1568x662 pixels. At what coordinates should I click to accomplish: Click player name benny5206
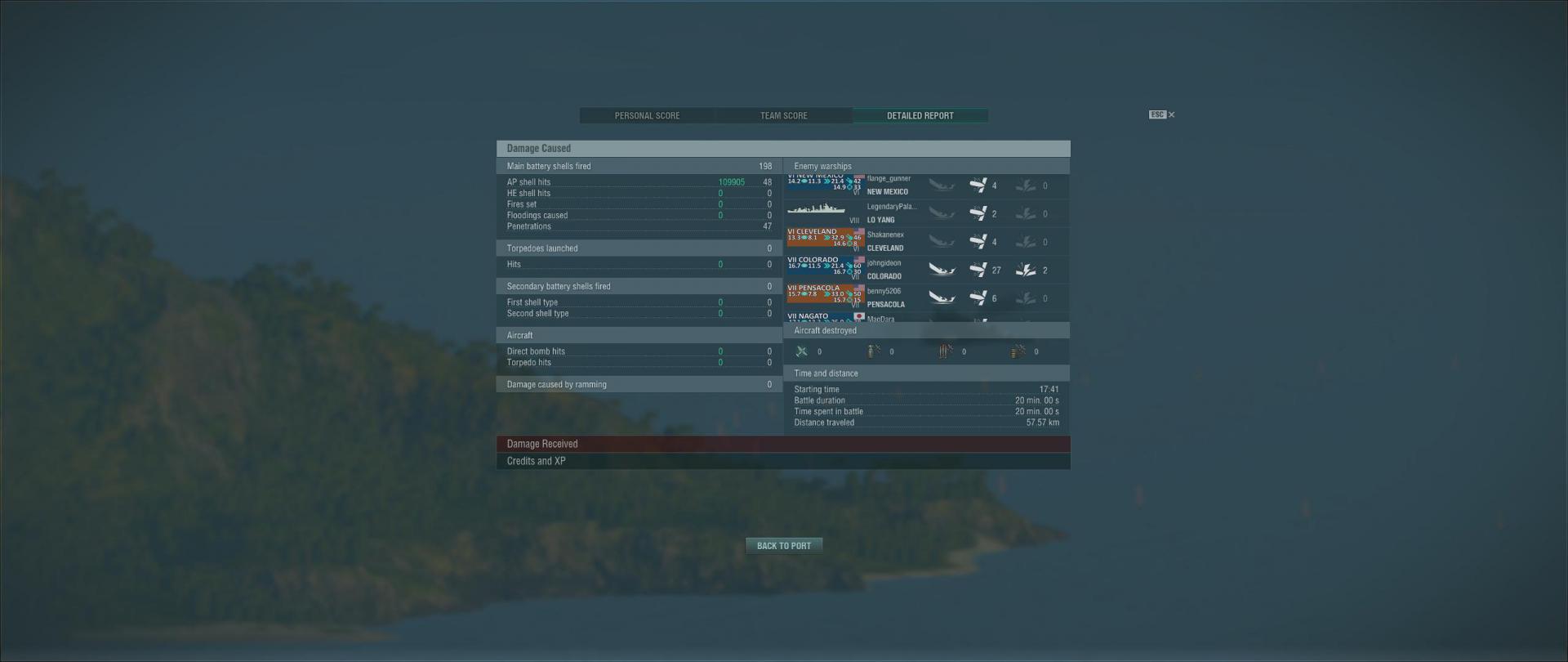point(884,291)
